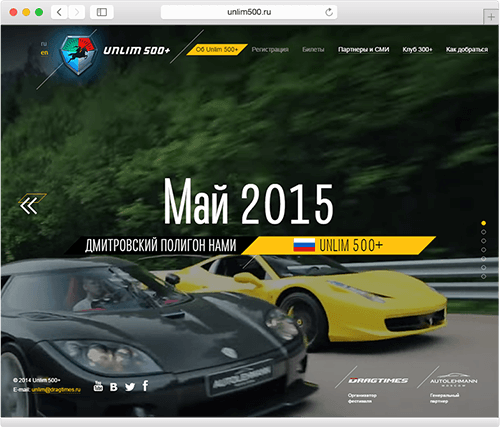
Task: Switch site language to ru
Action: [44, 44]
